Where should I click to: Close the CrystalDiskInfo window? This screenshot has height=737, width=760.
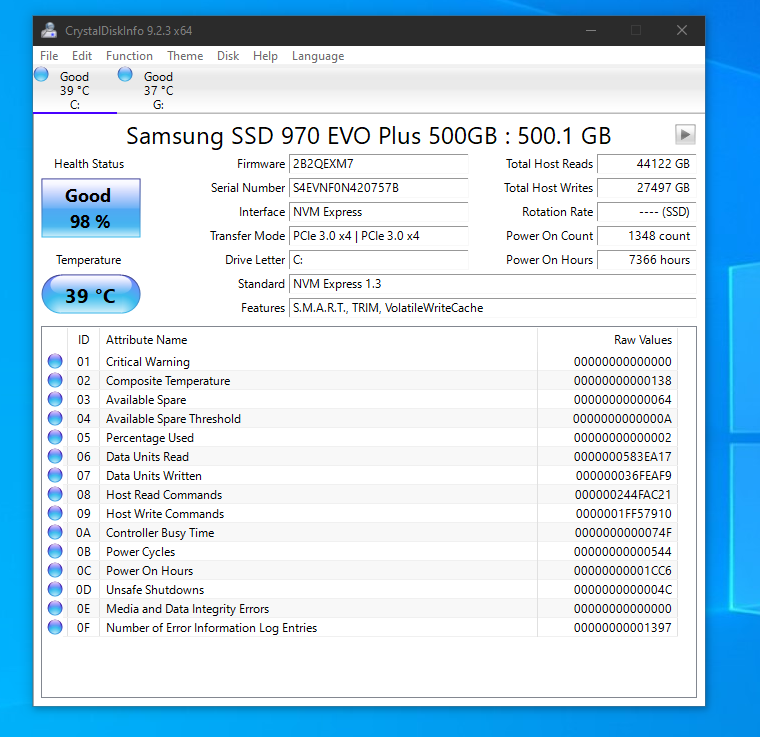point(682,31)
